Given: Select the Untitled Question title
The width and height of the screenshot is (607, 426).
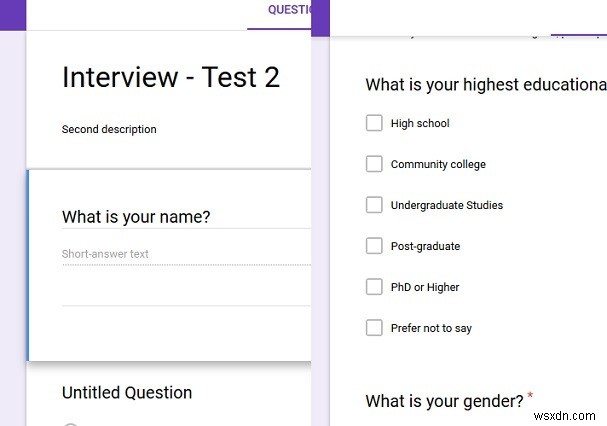Looking at the screenshot, I should (127, 393).
